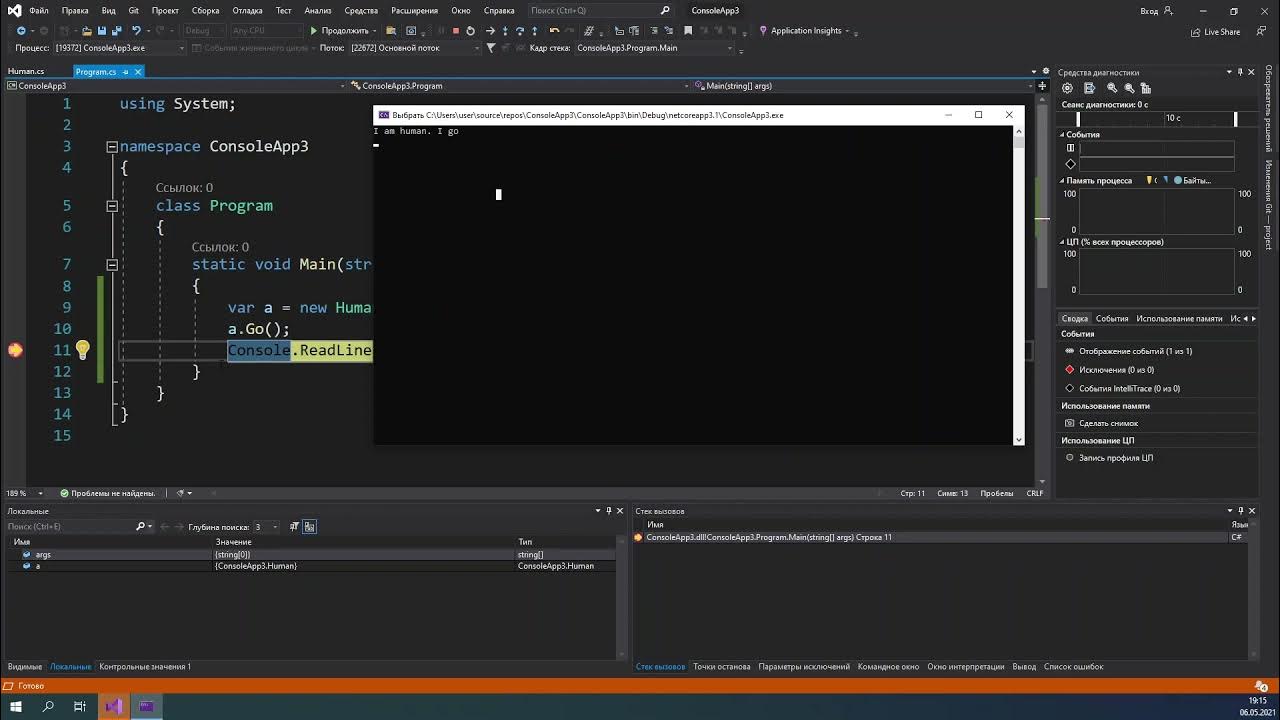The image size is (1280, 720).
Task: Click the Zoom Out icon in diagnostics panel
Action: click(x=1129, y=88)
